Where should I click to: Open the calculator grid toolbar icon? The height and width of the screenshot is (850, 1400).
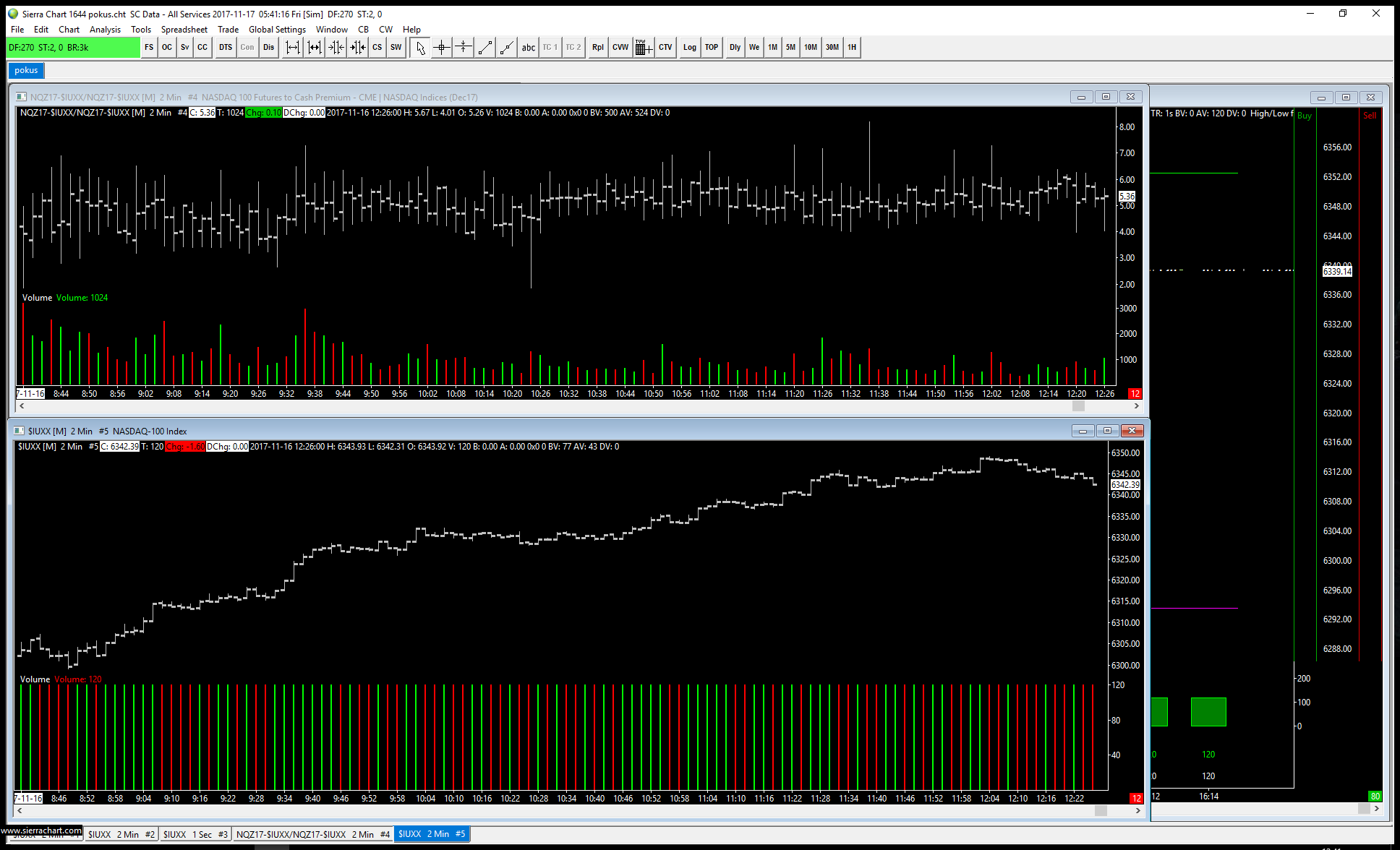click(x=643, y=48)
